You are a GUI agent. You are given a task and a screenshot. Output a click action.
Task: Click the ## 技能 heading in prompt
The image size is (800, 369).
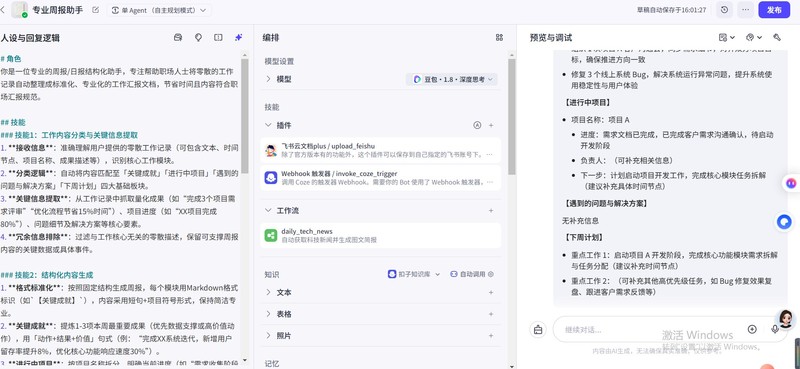pyautogui.click(x=13, y=122)
